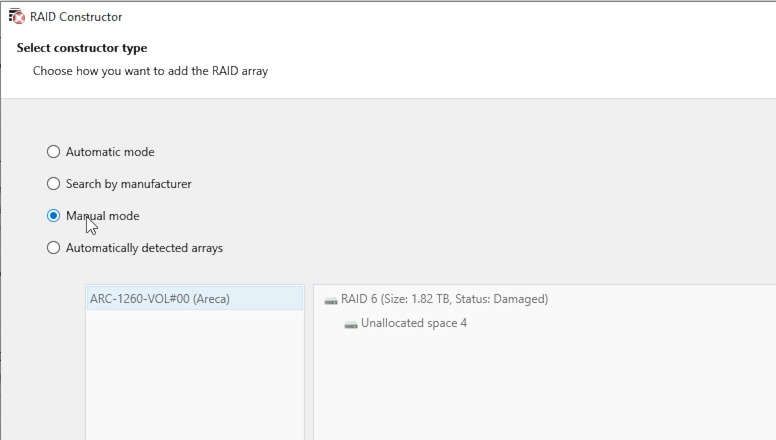The height and width of the screenshot is (440, 776).
Task: Select ARC-1260-VOL#00 (Areca) list entry
Action: 194,298
